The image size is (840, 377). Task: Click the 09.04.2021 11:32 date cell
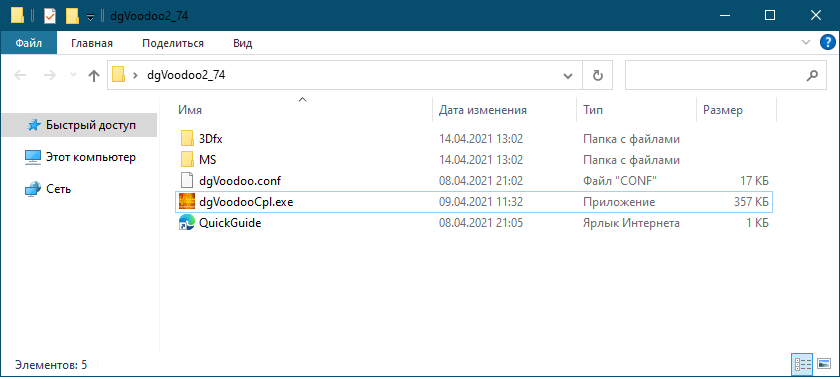(481, 202)
